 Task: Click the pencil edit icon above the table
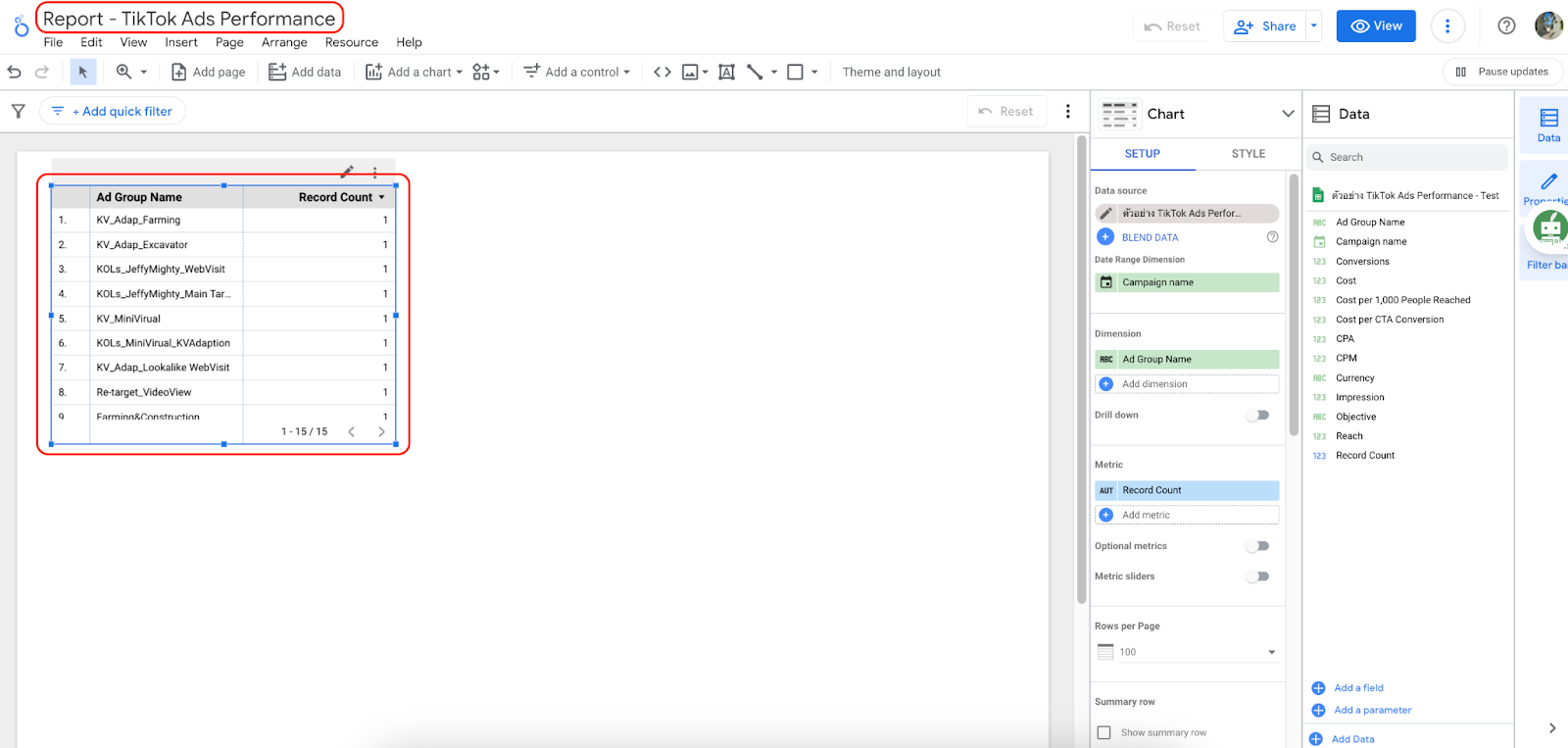coord(347,172)
